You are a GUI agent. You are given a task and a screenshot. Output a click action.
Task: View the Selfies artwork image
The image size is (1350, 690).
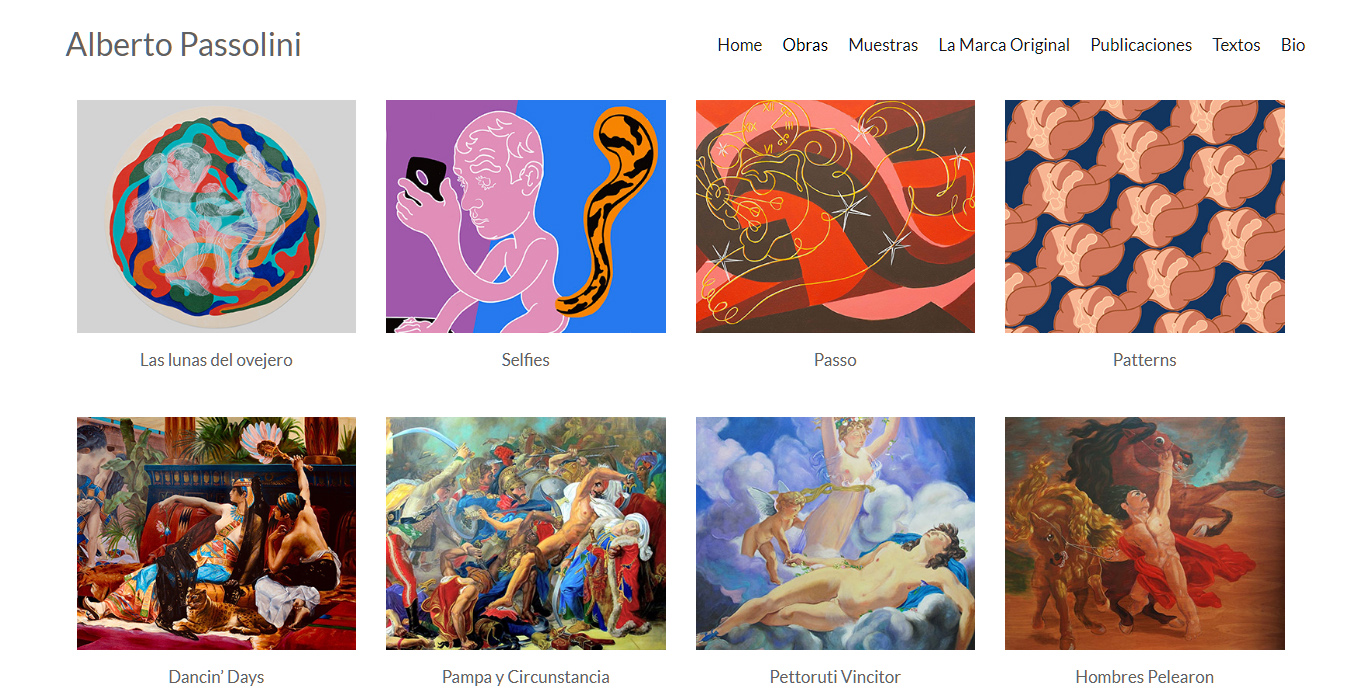[x=526, y=216]
